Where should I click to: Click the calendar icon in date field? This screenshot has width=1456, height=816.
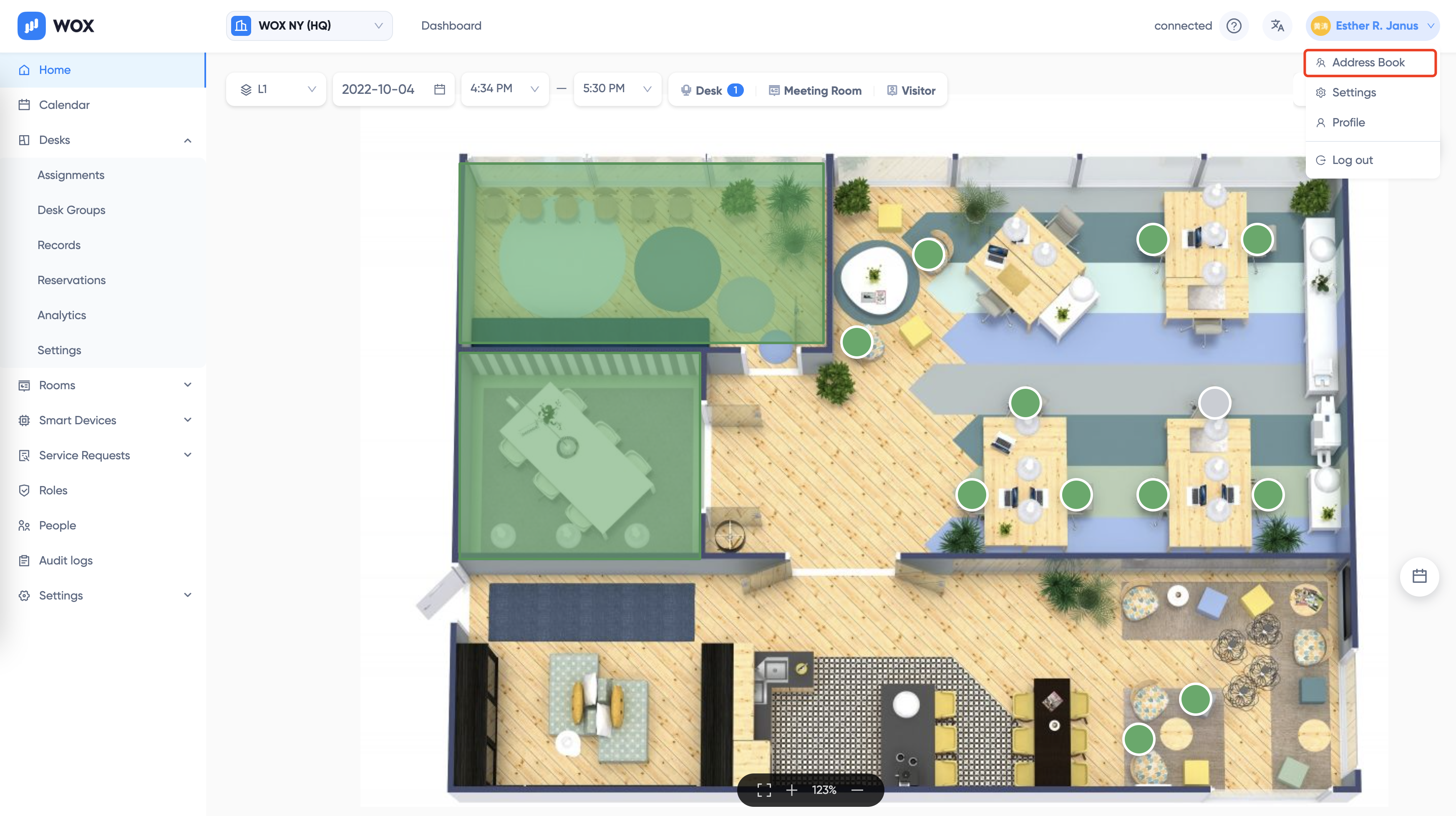pos(440,89)
